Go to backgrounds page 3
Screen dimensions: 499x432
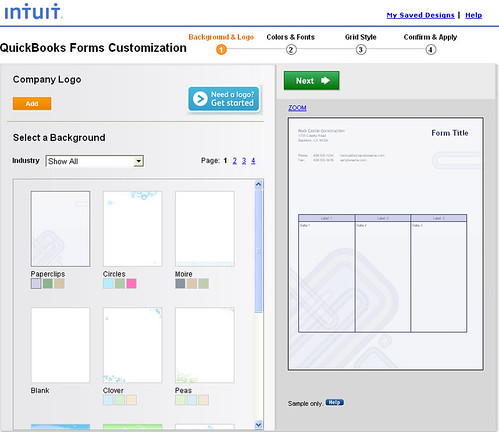tap(244, 161)
